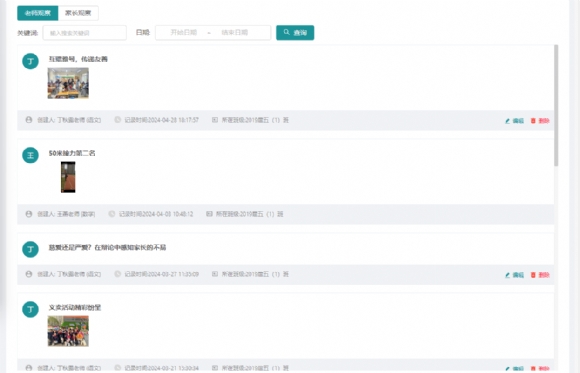Open the group photo thumbnail under 义卖活动
Screen dimensions: 580x373
tap(68, 331)
